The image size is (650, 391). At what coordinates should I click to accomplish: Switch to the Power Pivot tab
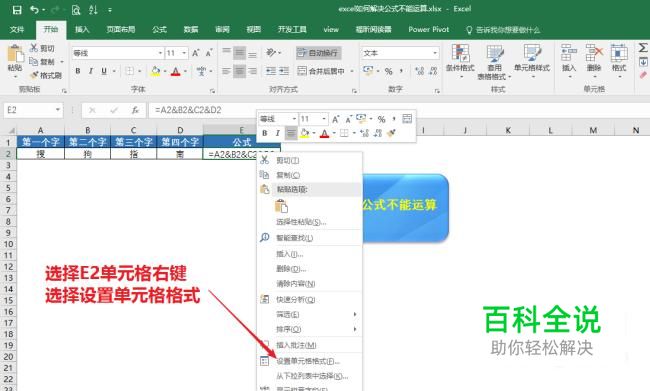(x=429, y=29)
